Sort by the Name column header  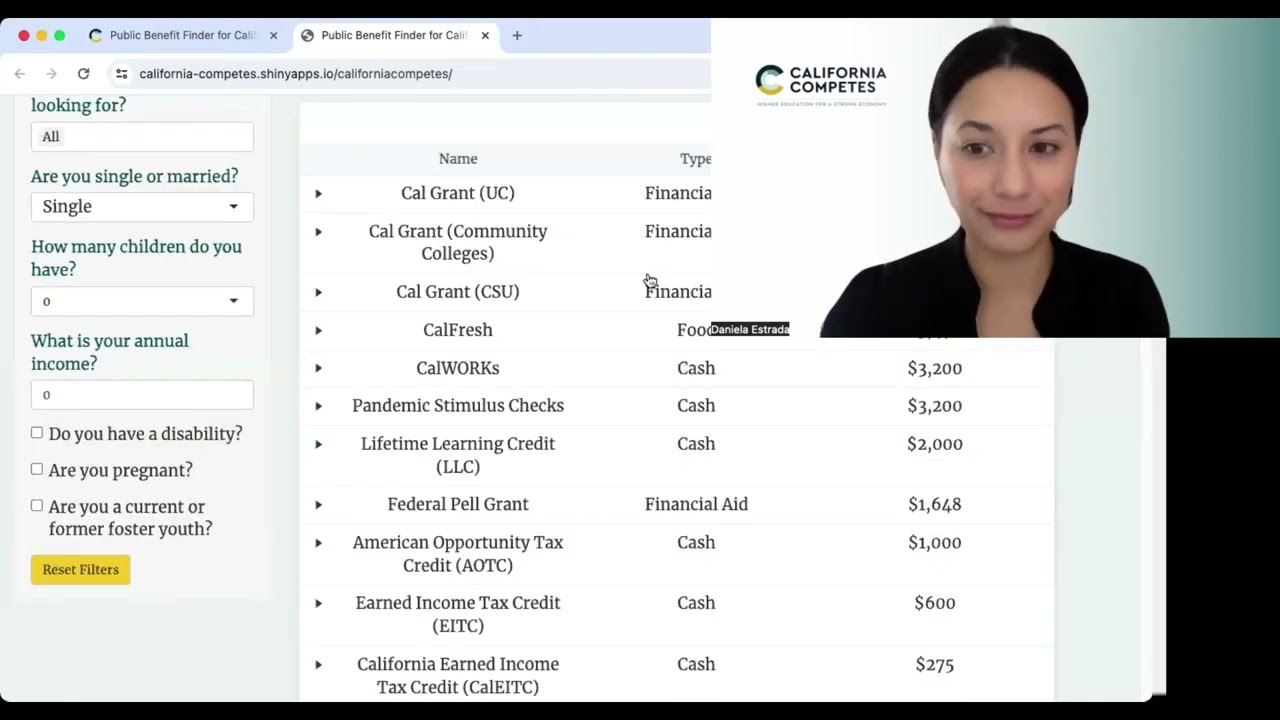coord(458,159)
